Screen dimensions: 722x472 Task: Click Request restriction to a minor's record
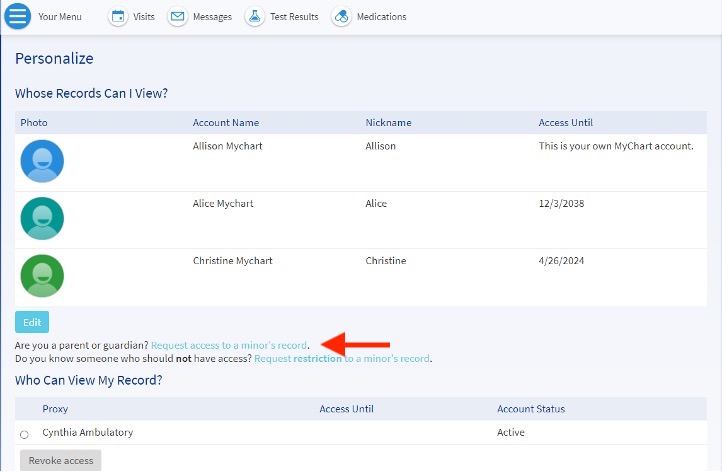tap(342, 358)
